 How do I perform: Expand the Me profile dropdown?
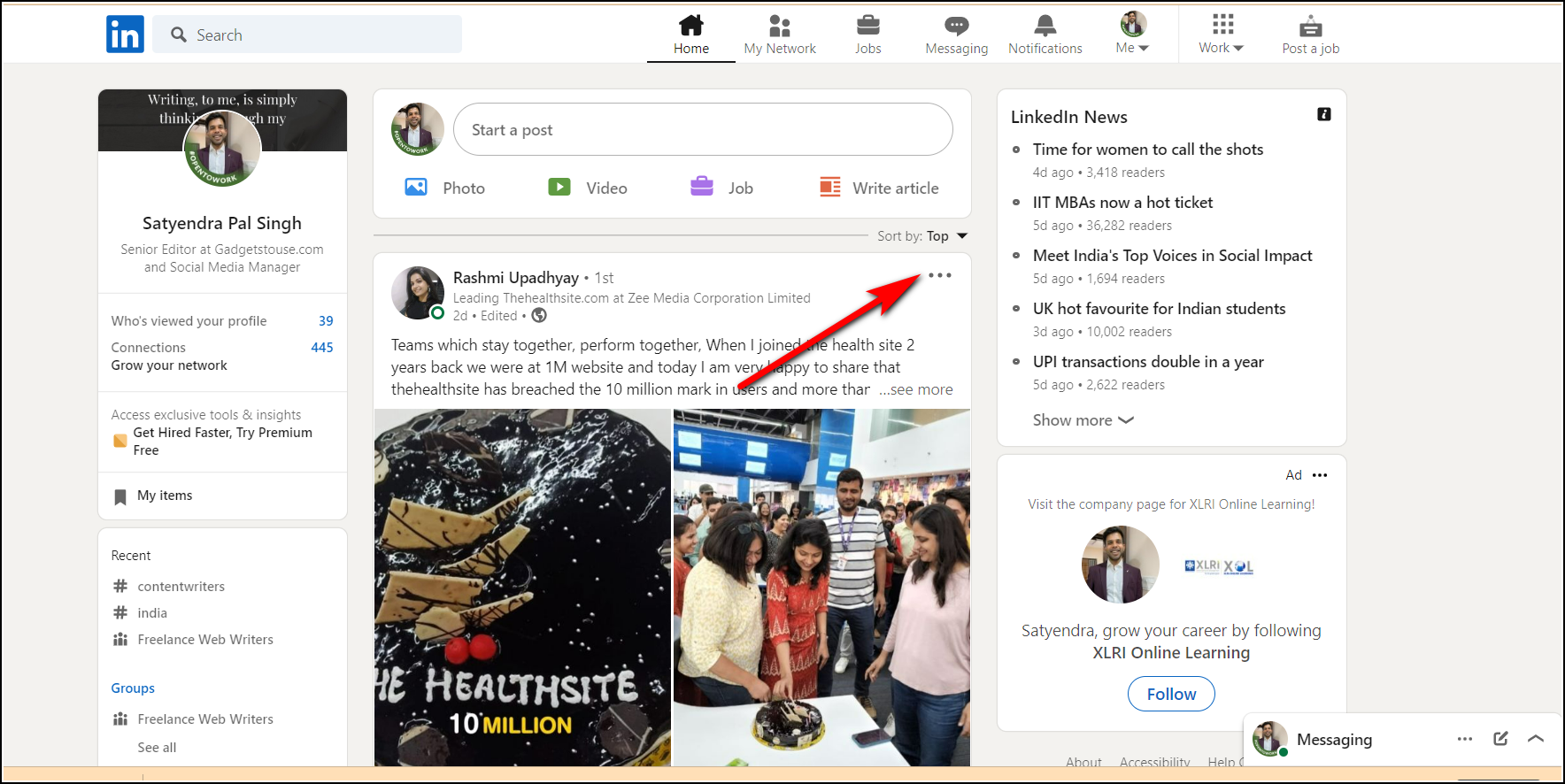[x=1133, y=34]
